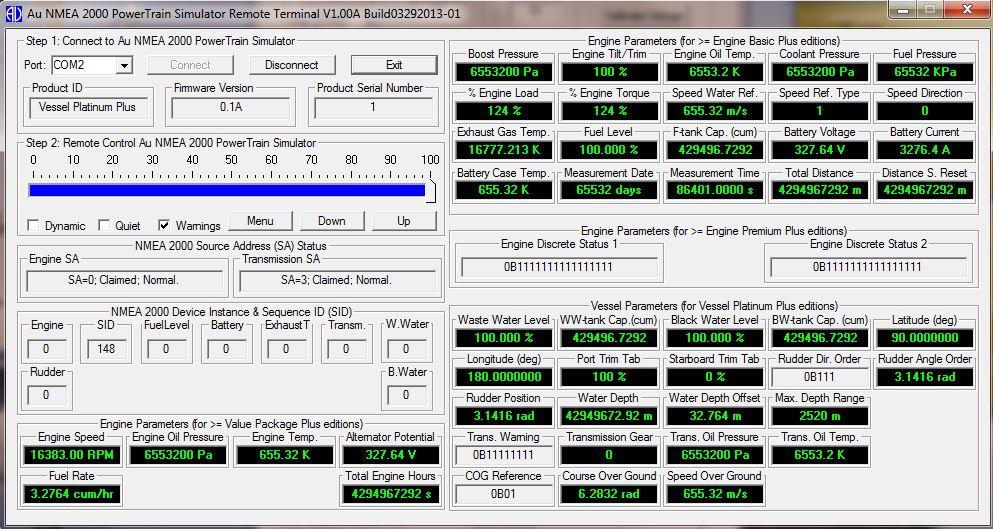The height and width of the screenshot is (529, 993).
Task: Click the Speed Over Ground readout
Action: (714, 494)
